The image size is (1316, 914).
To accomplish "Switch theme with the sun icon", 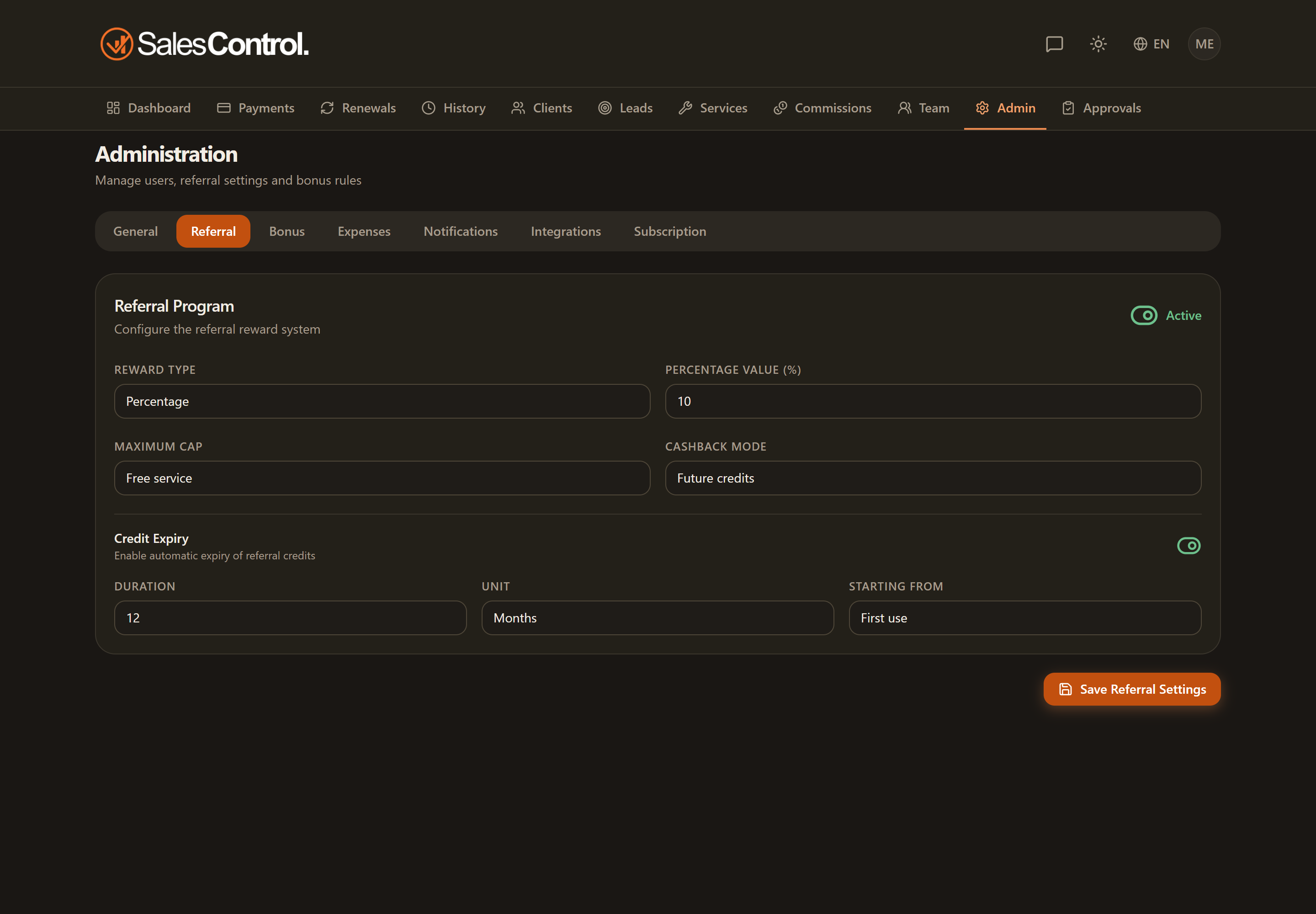I will 1098,44.
